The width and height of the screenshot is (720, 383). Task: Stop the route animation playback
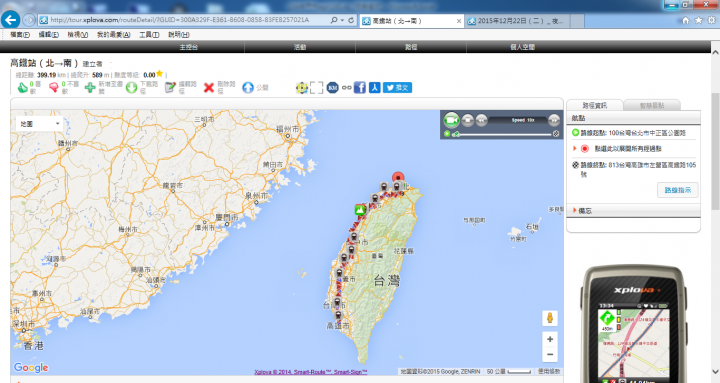[x=467, y=120]
